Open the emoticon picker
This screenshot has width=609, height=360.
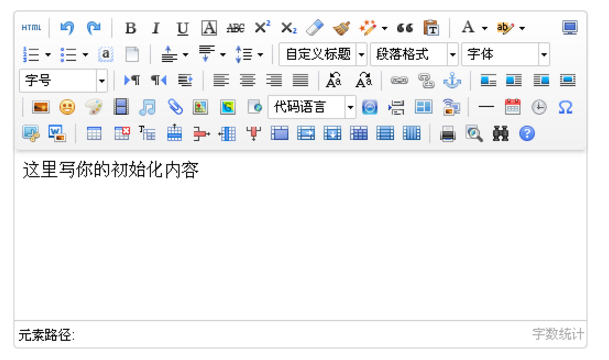[67, 107]
